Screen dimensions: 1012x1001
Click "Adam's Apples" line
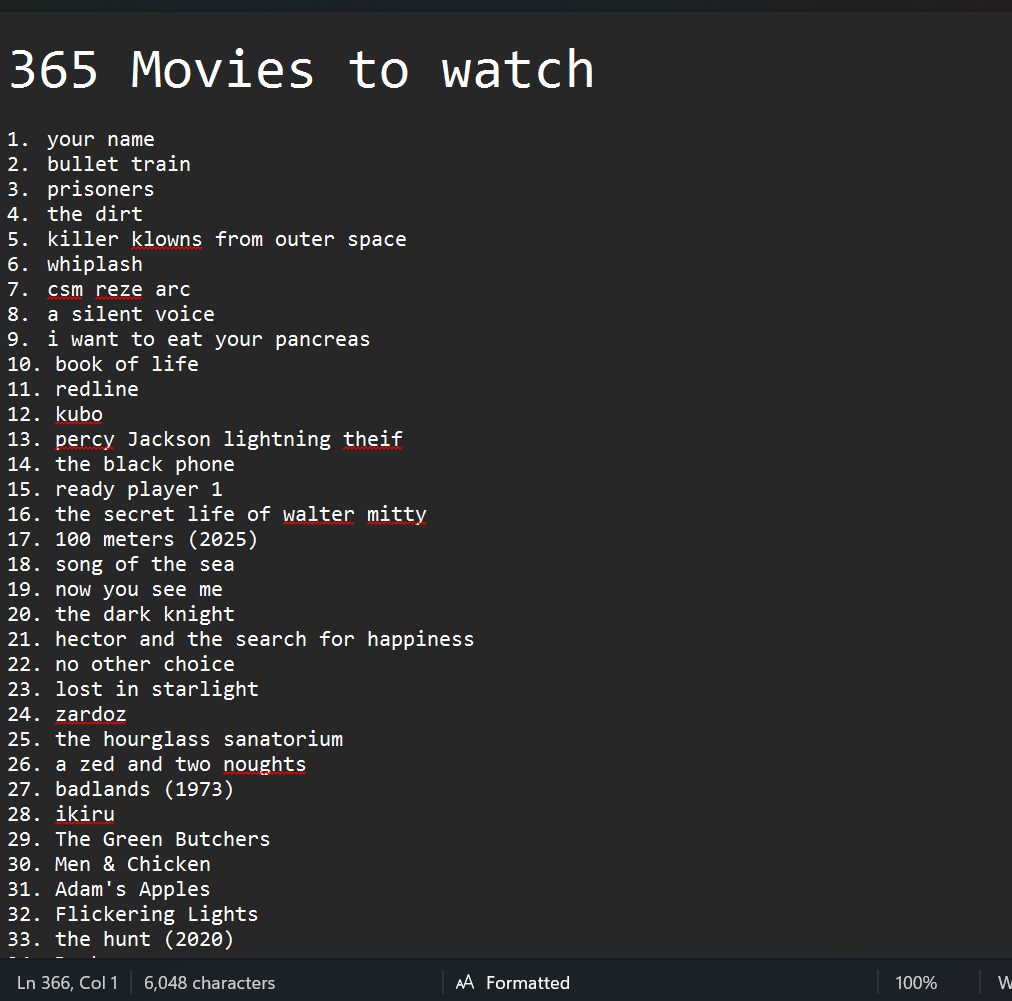tap(133, 889)
